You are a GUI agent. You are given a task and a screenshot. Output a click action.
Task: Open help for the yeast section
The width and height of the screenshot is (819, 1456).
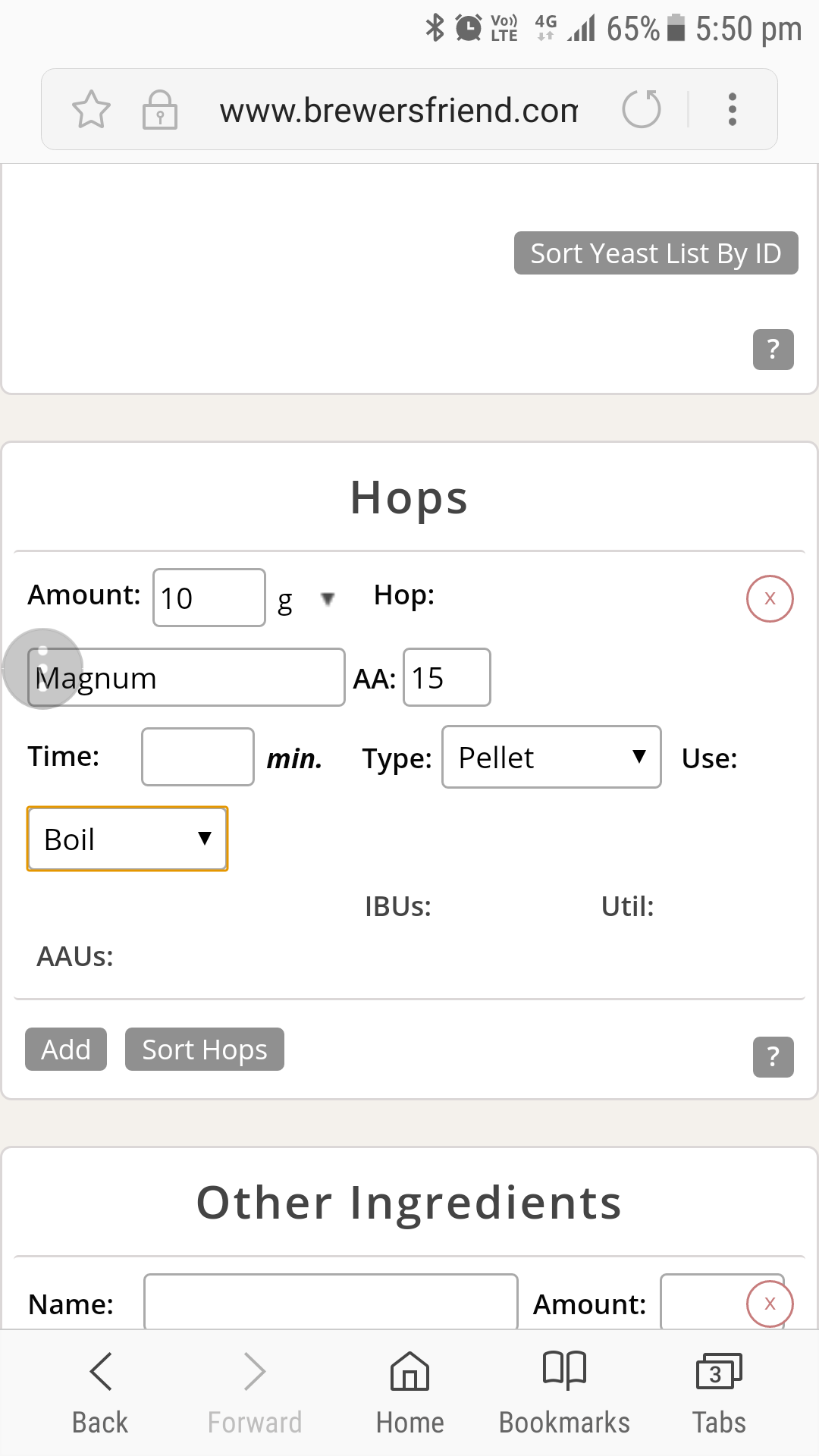click(x=773, y=350)
